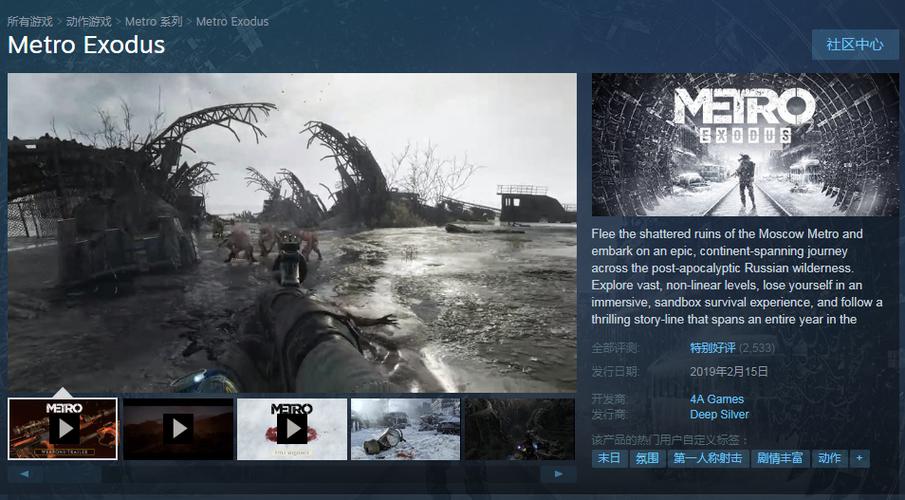The height and width of the screenshot is (500, 905).
Task: Play the third Metro title trailer video
Action: [292, 429]
